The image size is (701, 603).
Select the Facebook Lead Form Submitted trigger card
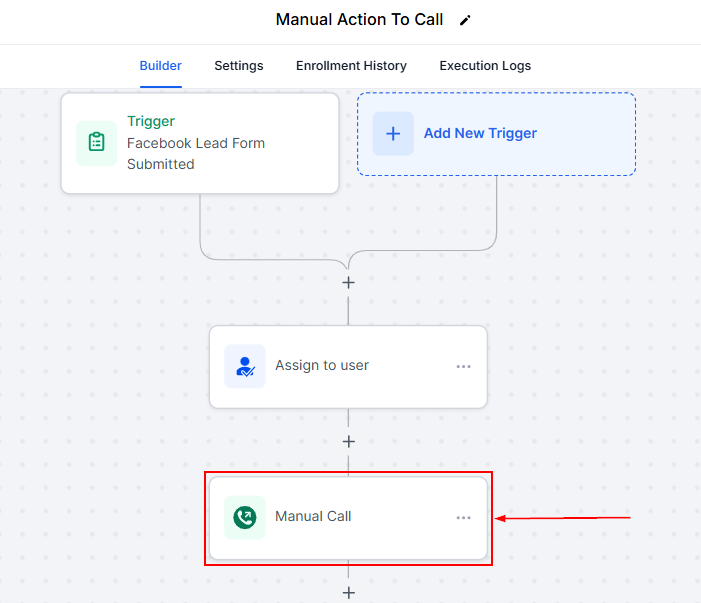(200, 143)
